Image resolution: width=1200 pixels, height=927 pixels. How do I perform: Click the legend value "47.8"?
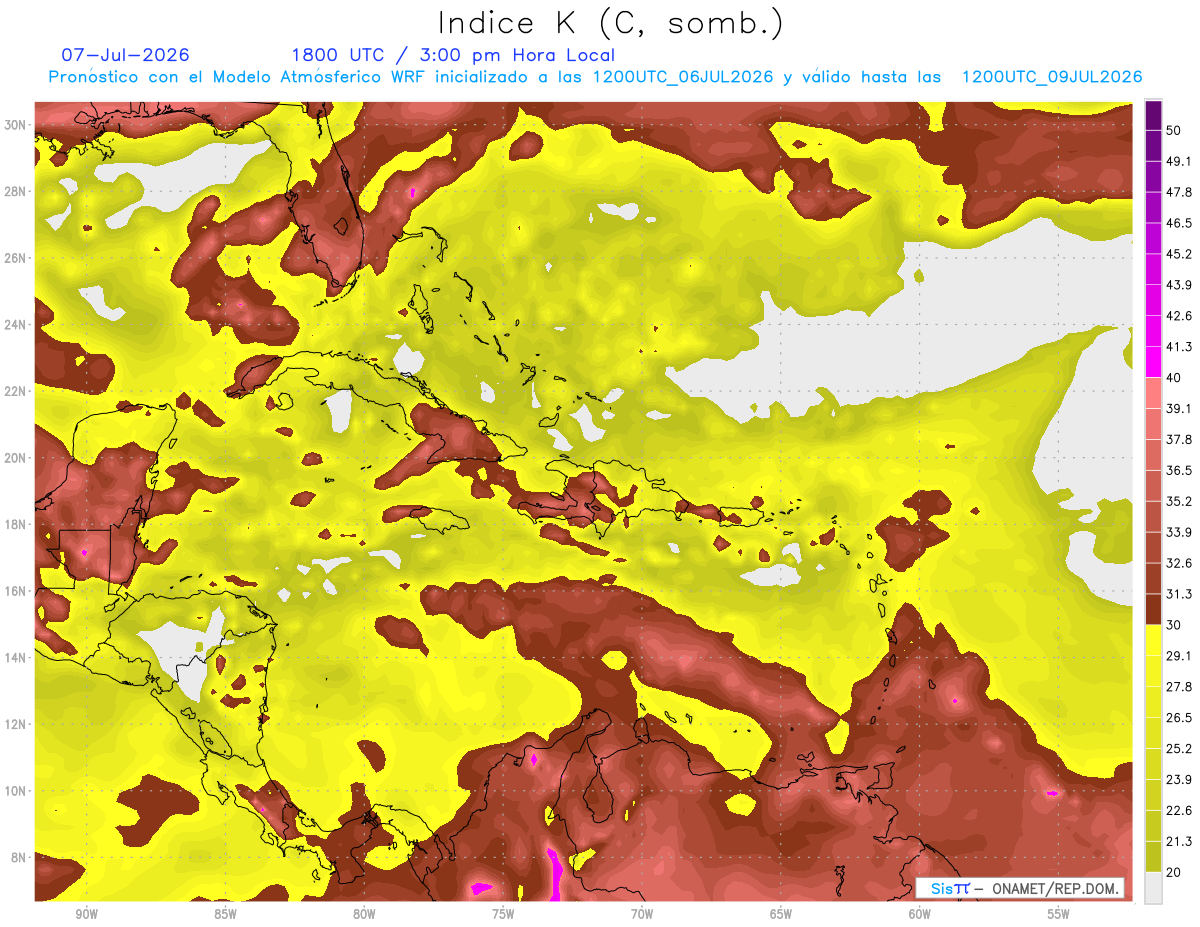1179,192
